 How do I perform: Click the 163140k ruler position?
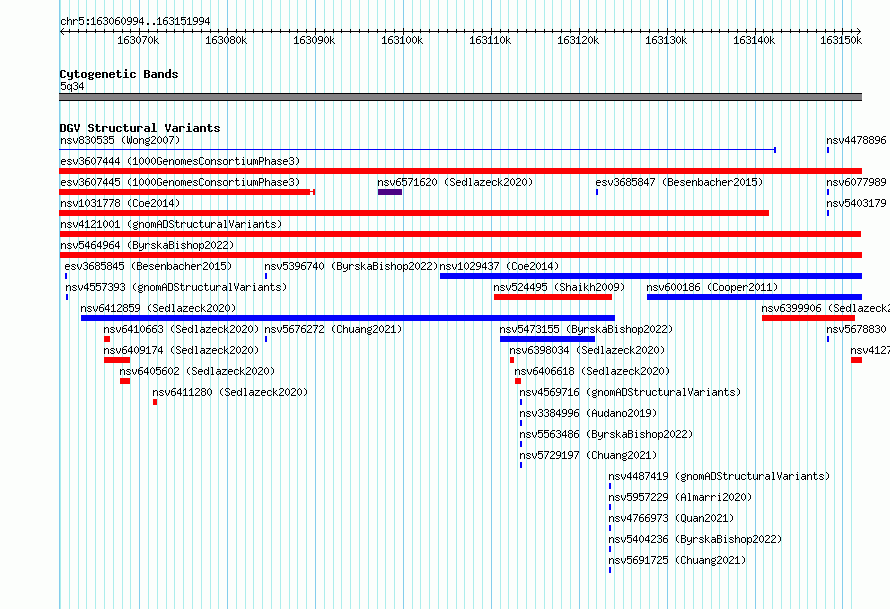754,40
